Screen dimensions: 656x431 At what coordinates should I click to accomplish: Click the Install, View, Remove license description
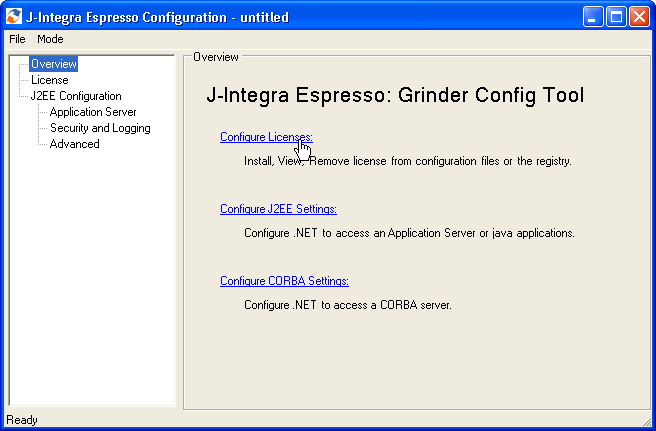point(407,160)
